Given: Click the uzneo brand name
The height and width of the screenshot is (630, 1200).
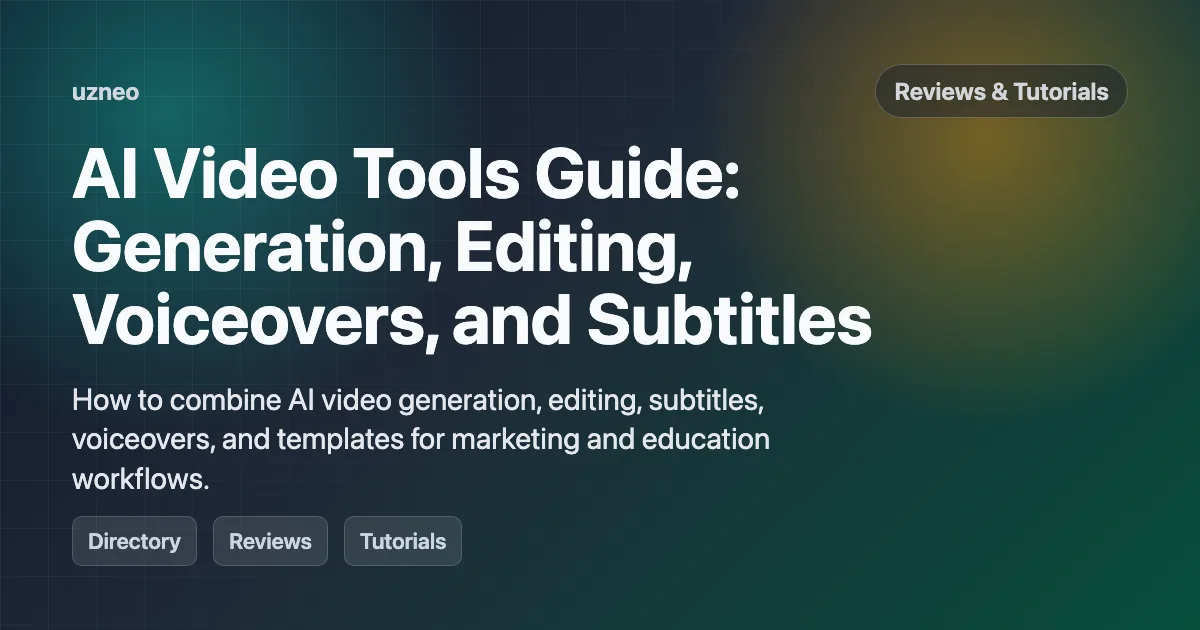Looking at the screenshot, I should [105, 92].
